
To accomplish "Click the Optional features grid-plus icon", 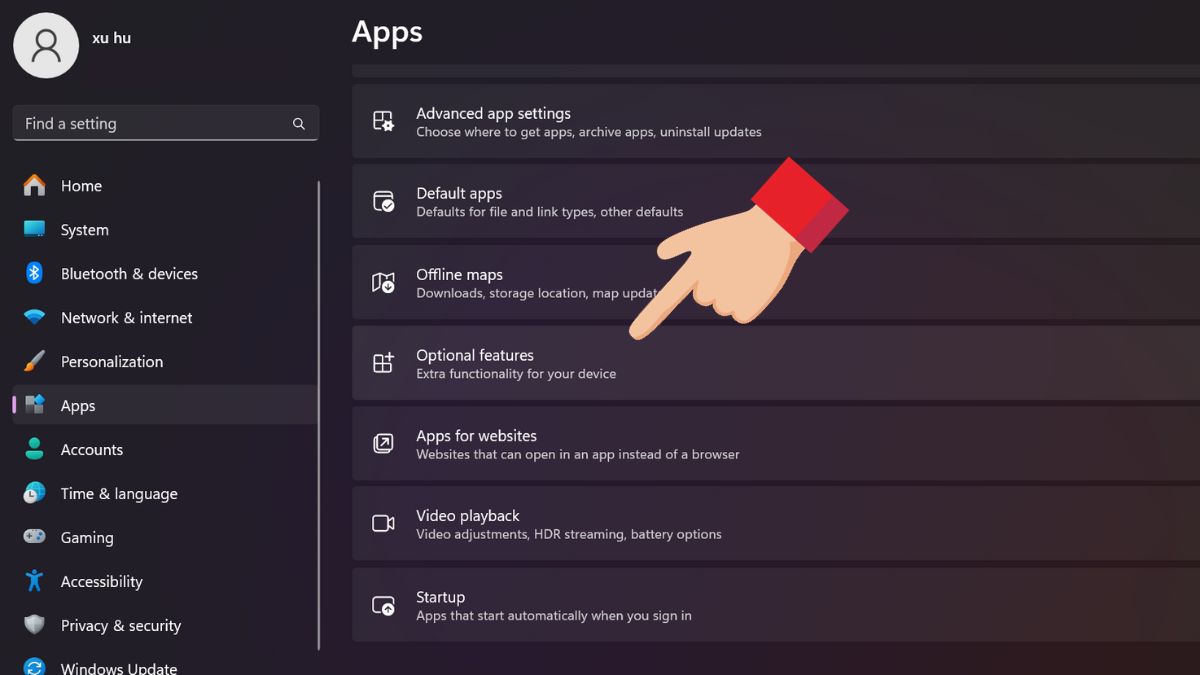I will click(383, 363).
